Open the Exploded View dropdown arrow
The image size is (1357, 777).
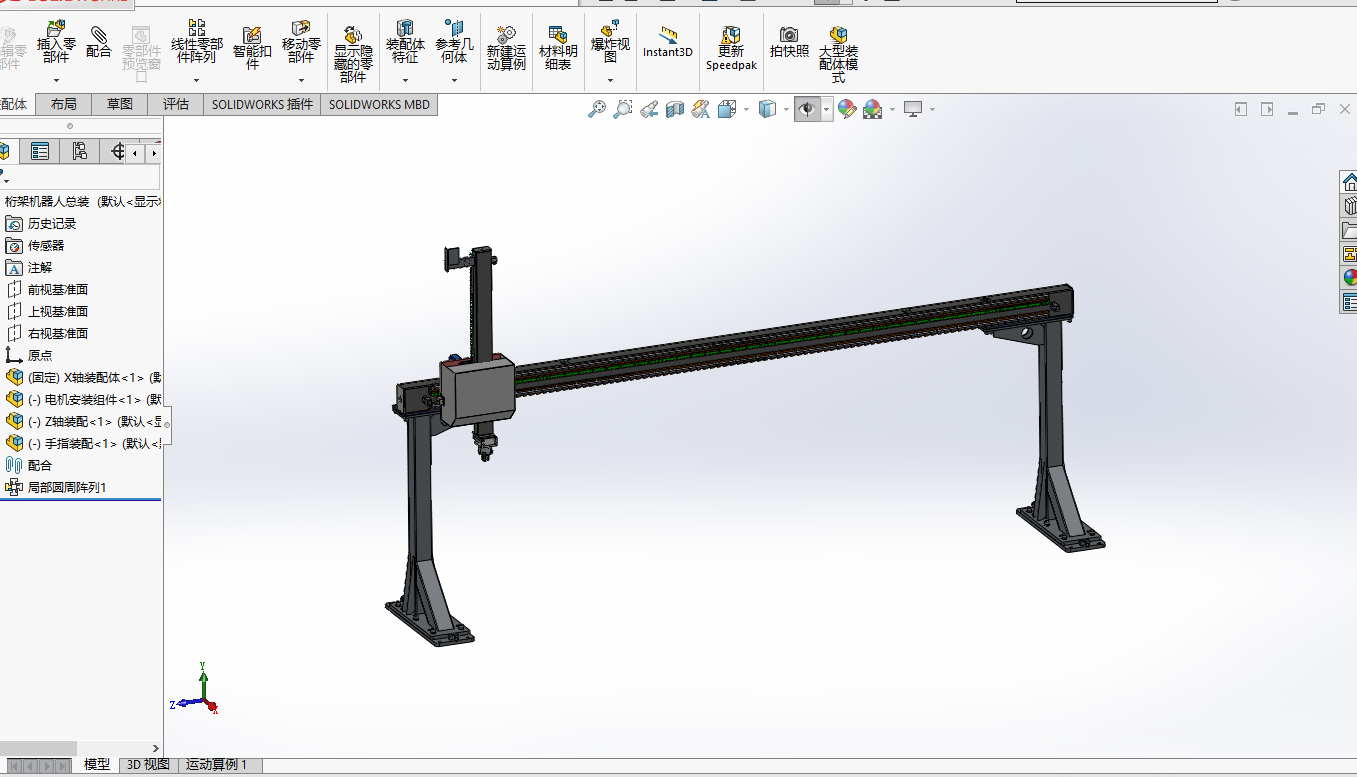click(610, 80)
